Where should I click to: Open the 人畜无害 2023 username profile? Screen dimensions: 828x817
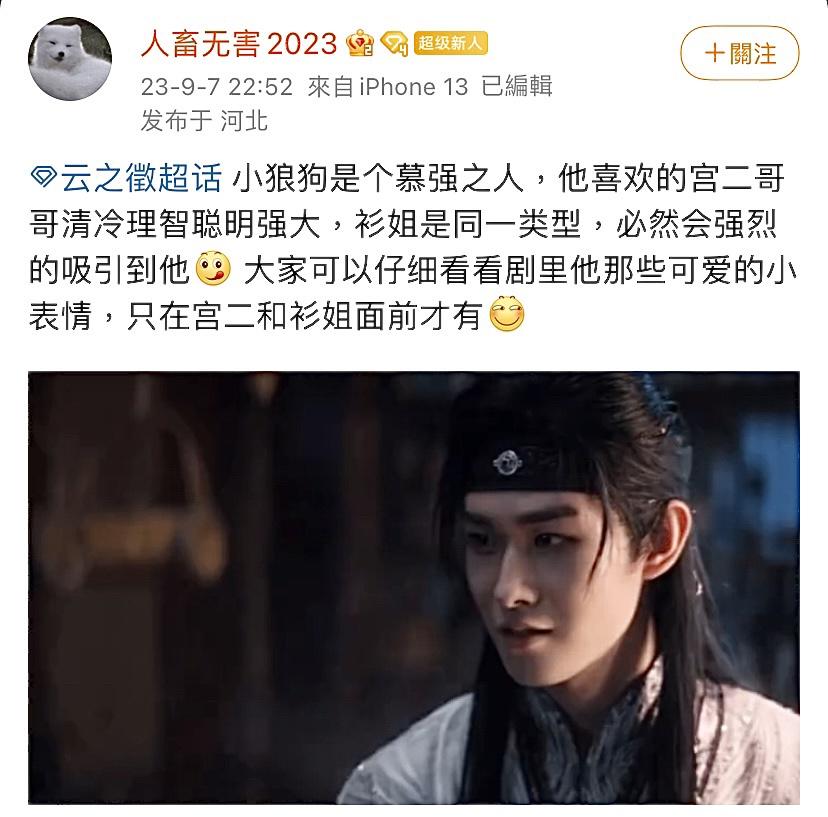tap(239, 43)
